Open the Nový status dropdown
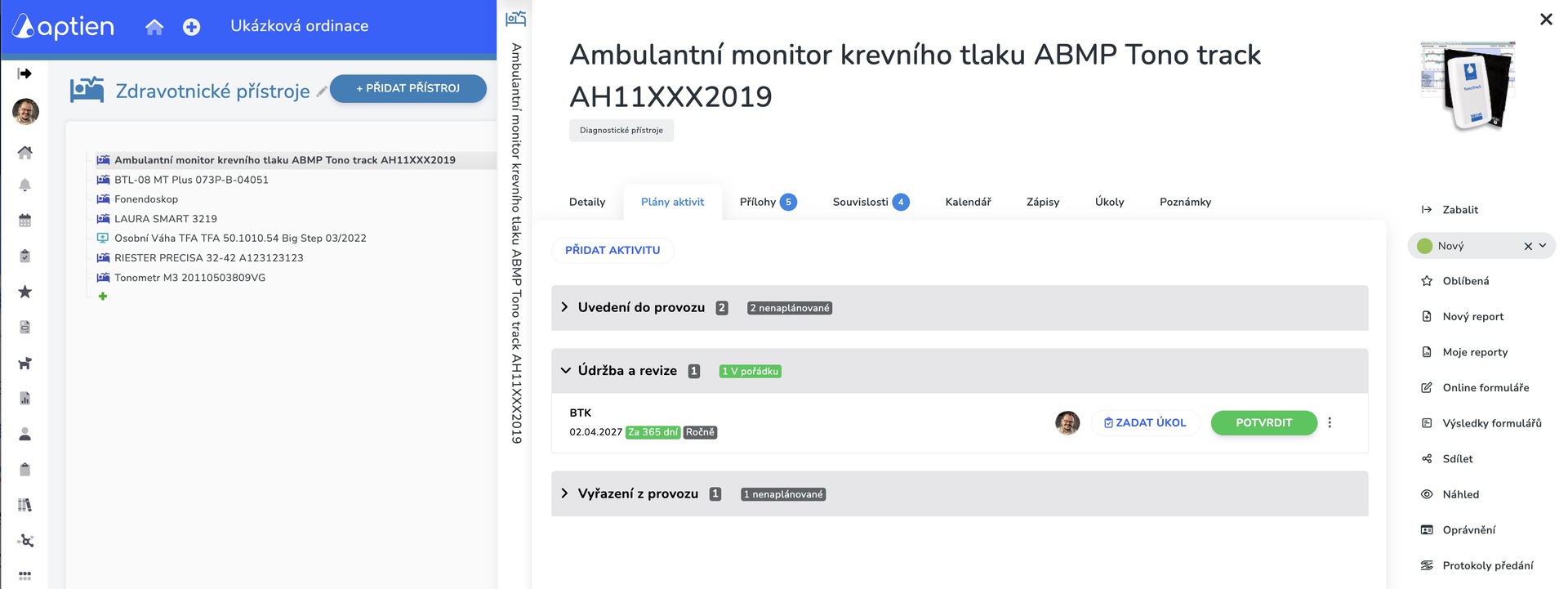 coord(1543,246)
